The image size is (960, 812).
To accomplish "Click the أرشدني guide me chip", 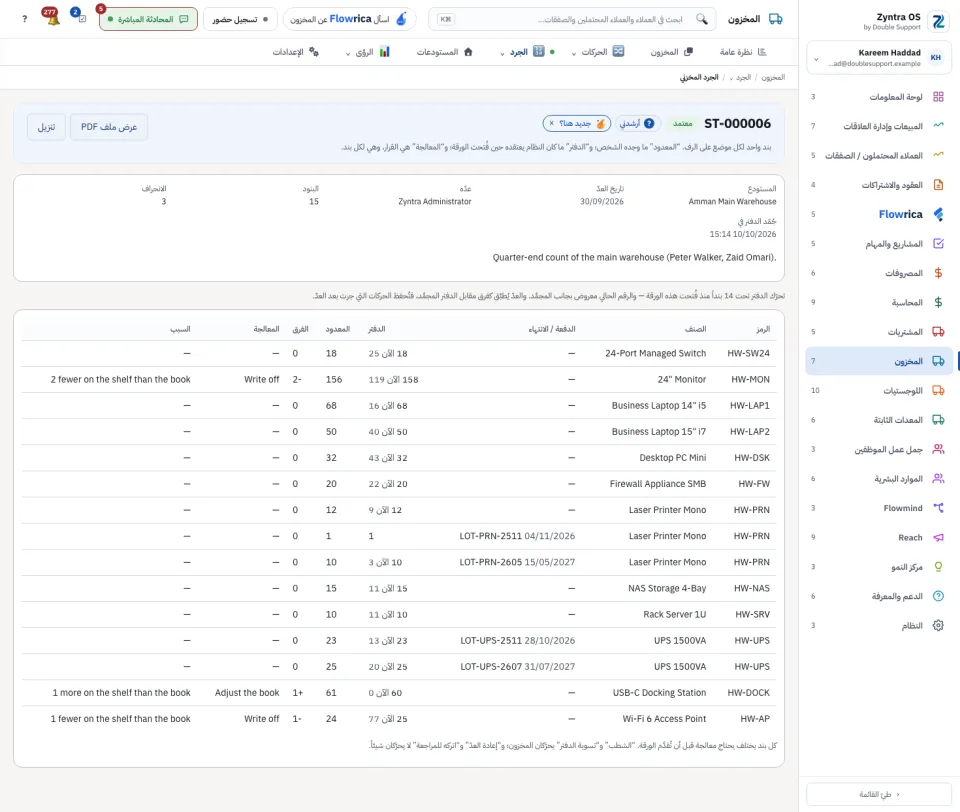I will pos(637,124).
